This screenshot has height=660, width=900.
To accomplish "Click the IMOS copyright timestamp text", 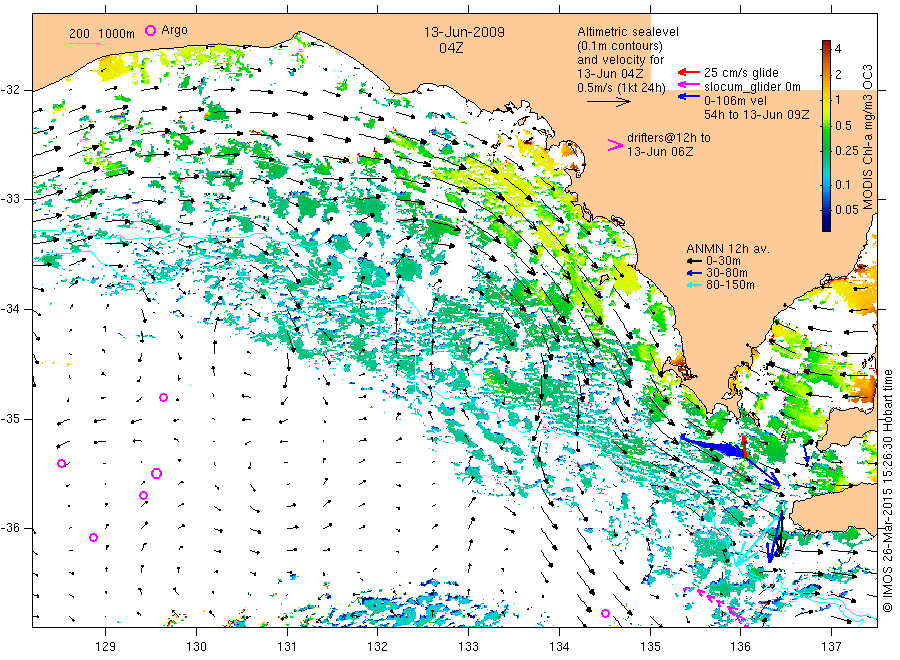I will 887,491.
